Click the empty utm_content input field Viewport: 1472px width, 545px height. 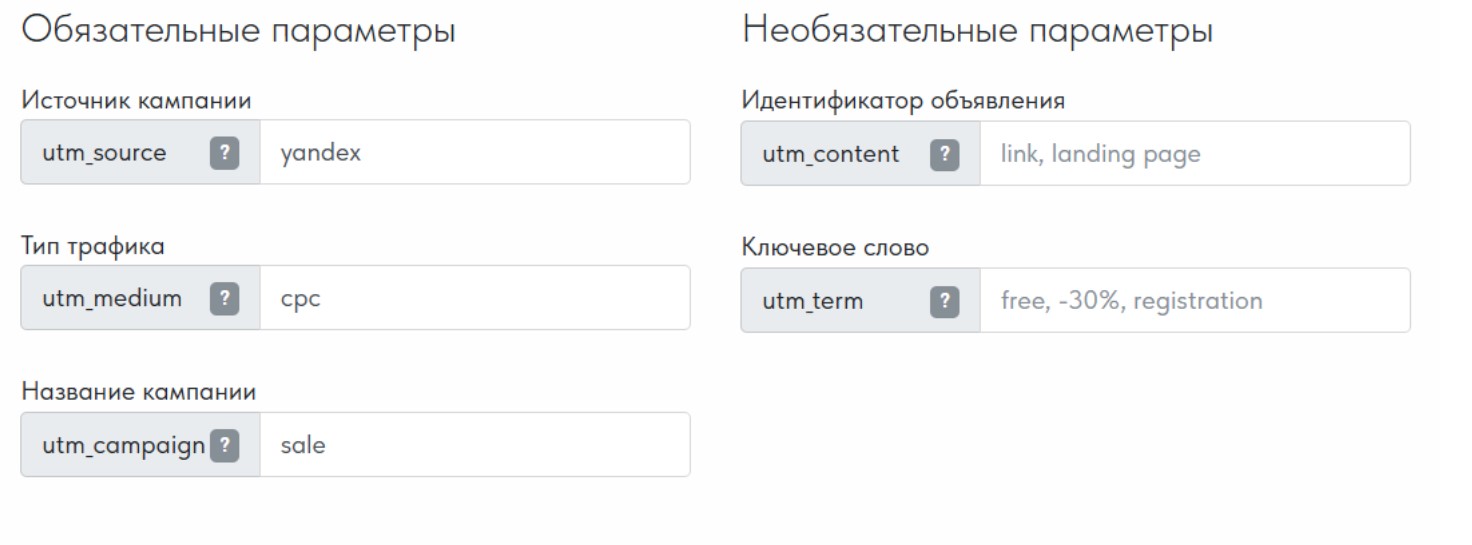point(1194,154)
